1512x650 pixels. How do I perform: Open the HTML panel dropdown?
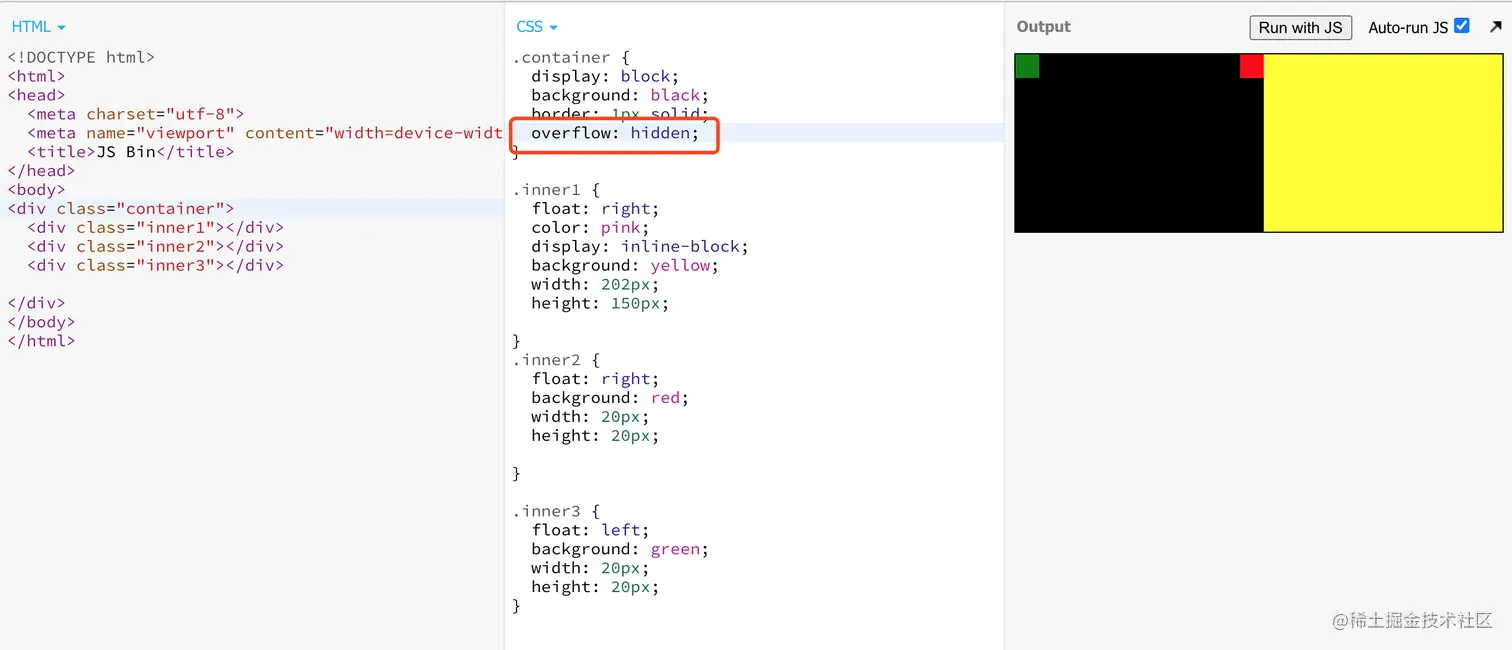(38, 27)
